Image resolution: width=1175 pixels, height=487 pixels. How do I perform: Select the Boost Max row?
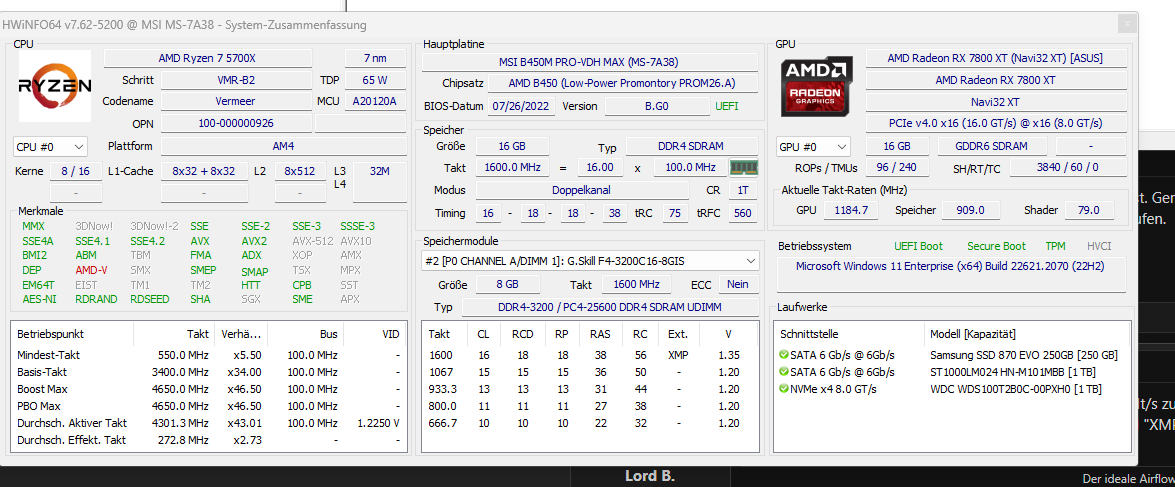209,389
